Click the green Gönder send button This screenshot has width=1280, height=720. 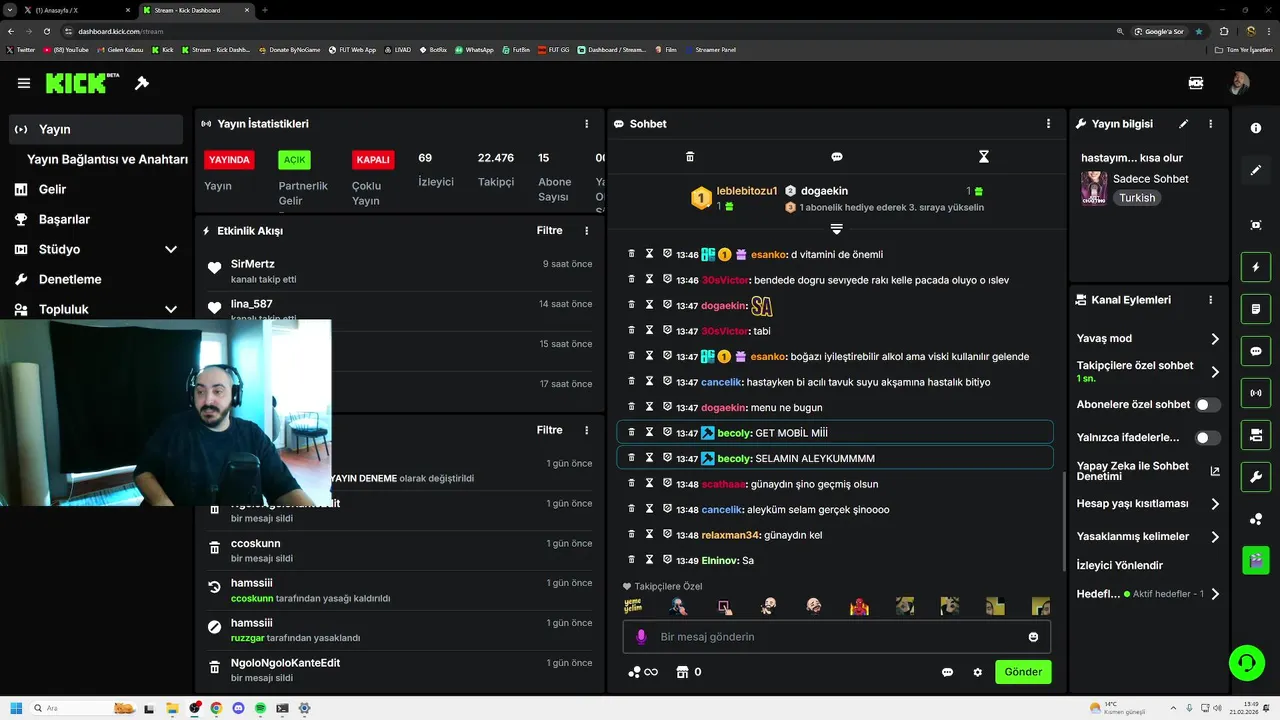[x=1023, y=672]
